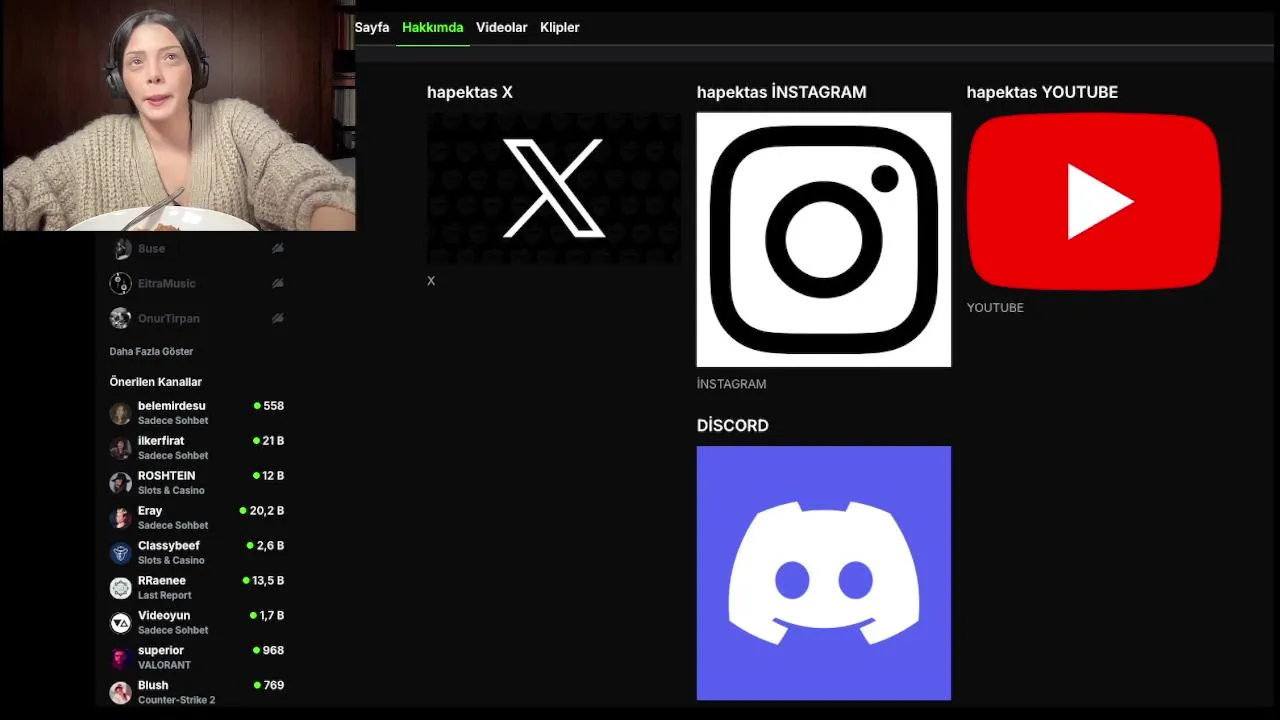
Task: Click Counter-Strike 2 category under Blush
Action: (176, 700)
